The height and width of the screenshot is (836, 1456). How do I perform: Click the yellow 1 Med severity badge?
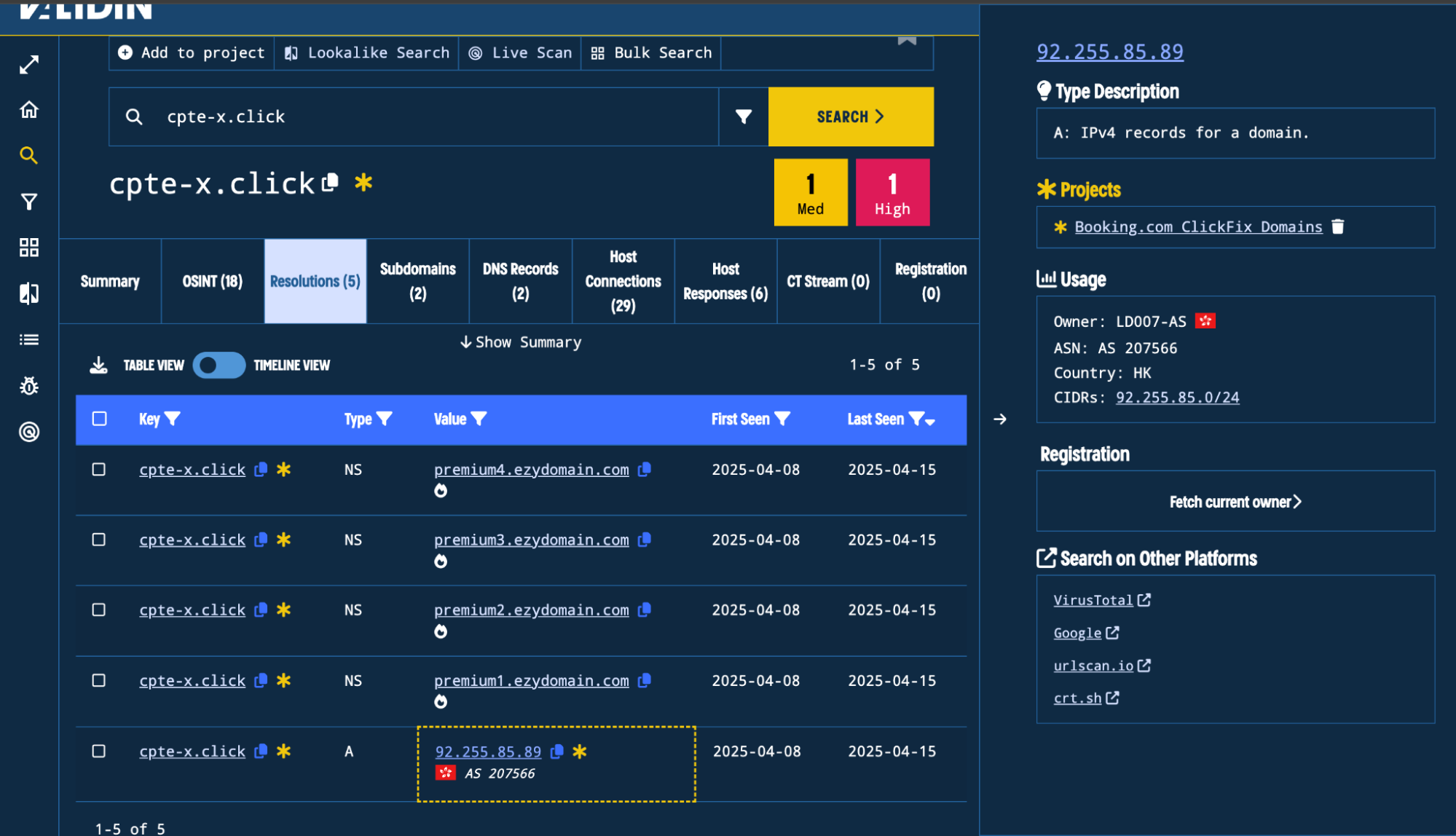(x=811, y=192)
